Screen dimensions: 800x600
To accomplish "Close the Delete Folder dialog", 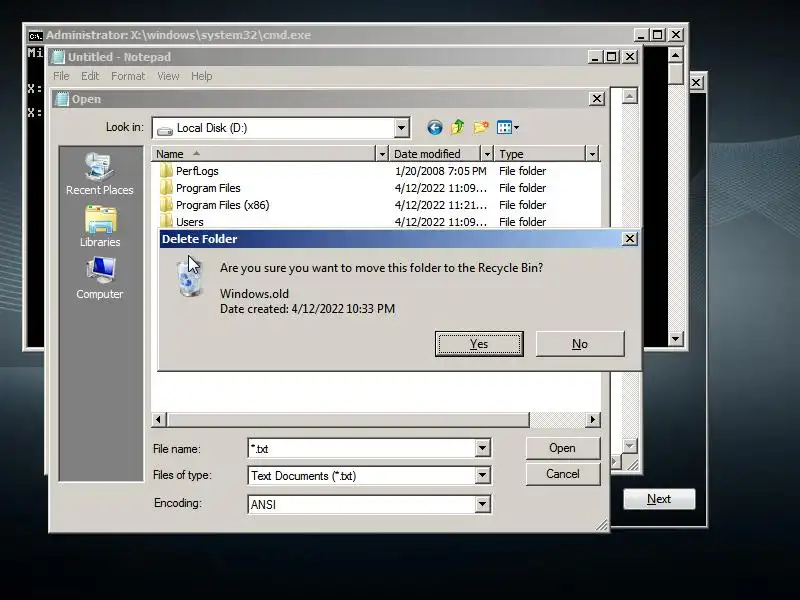I will [x=630, y=239].
